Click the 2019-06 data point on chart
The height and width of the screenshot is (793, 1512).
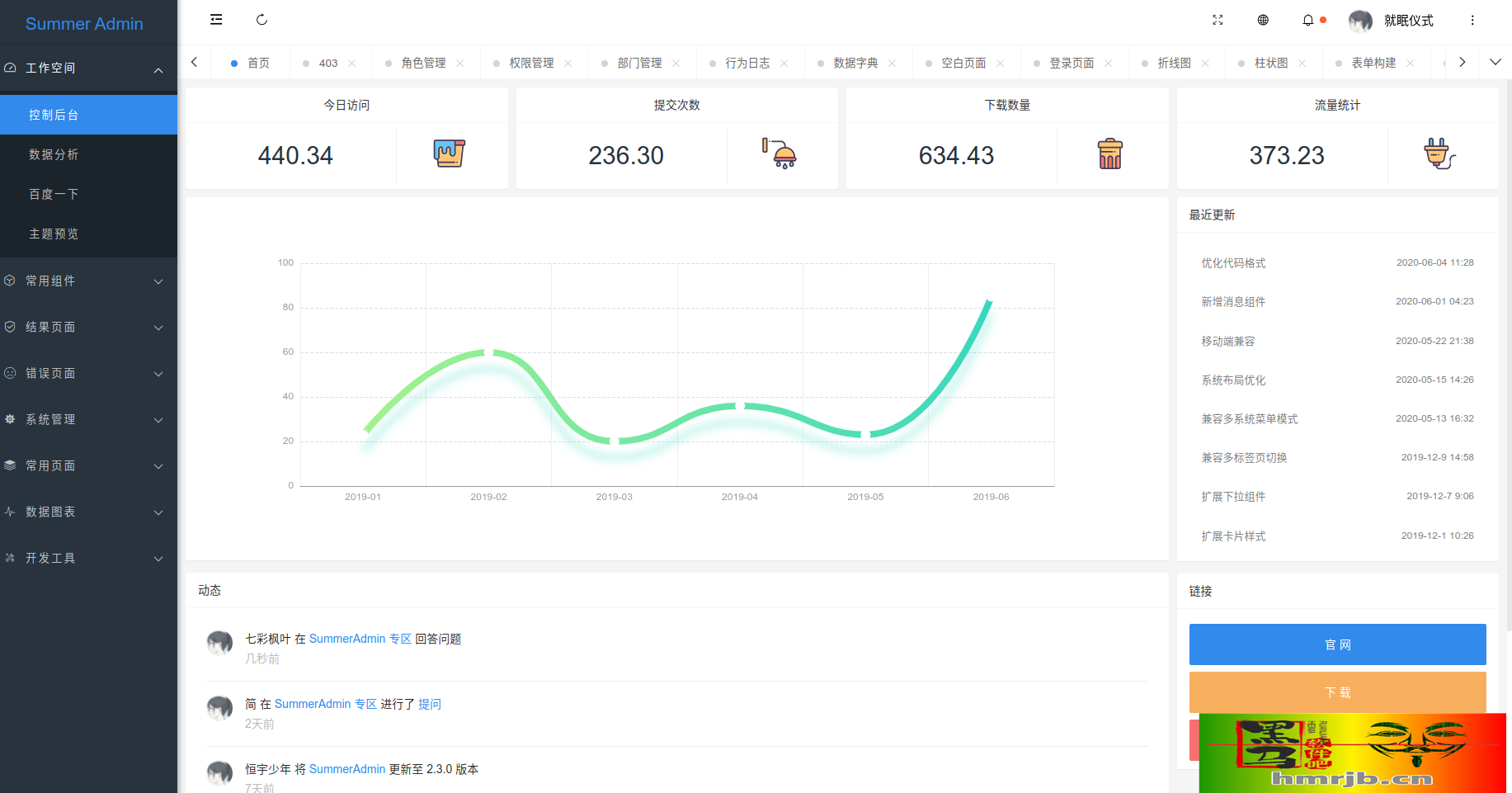tap(990, 302)
